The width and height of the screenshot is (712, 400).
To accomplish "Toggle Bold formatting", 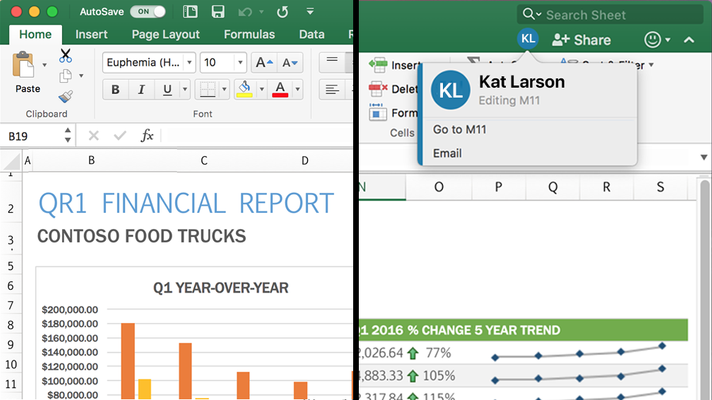I will (115, 89).
